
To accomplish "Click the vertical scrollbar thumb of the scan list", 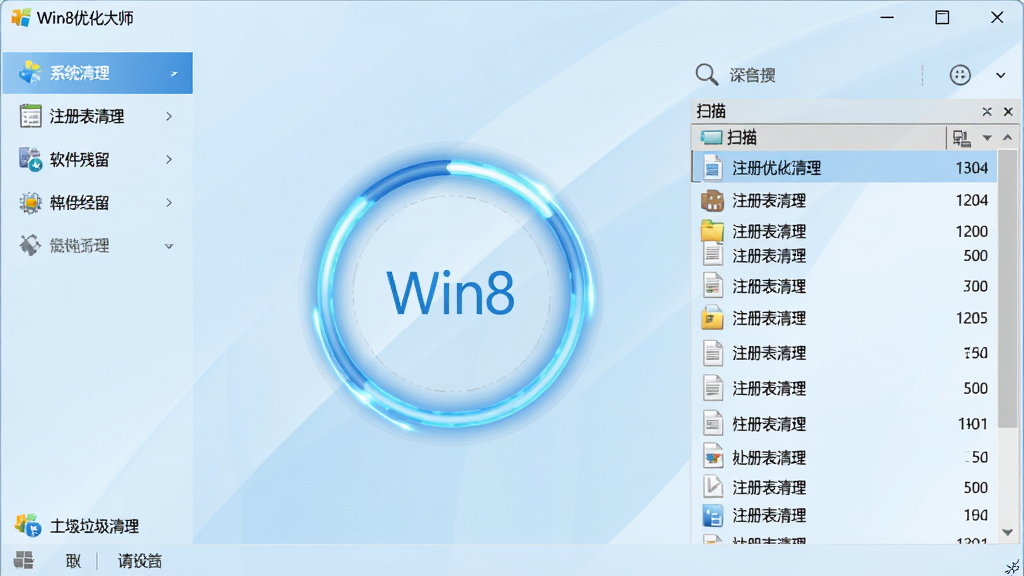I will 1009,289.
